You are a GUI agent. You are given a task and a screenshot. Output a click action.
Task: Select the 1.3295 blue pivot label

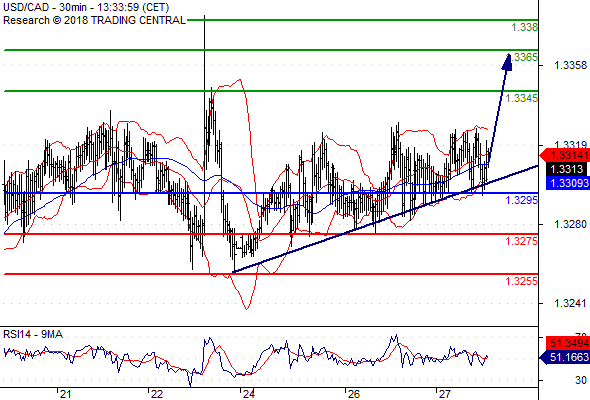click(522, 200)
